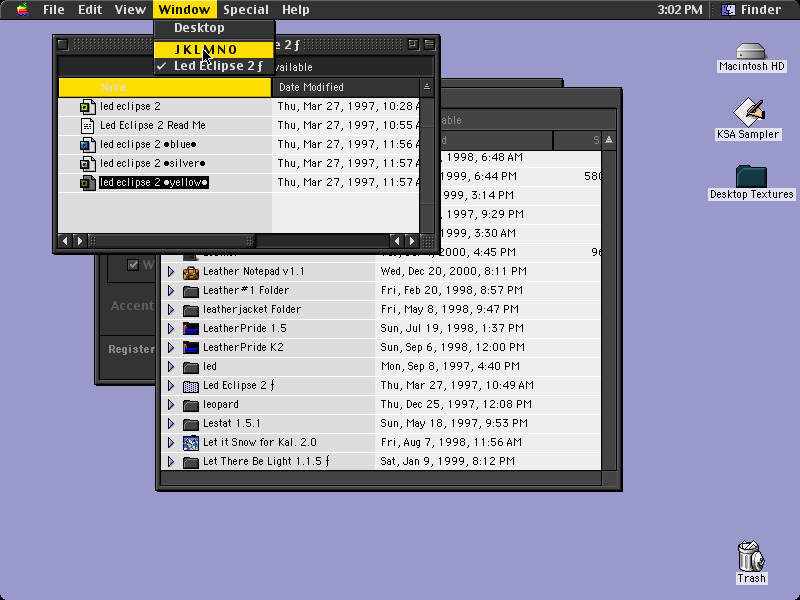Click the date "Sun, May 18, 1997, 9:53 PM"
The height and width of the screenshot is (600, 800).
click(454, 423)
